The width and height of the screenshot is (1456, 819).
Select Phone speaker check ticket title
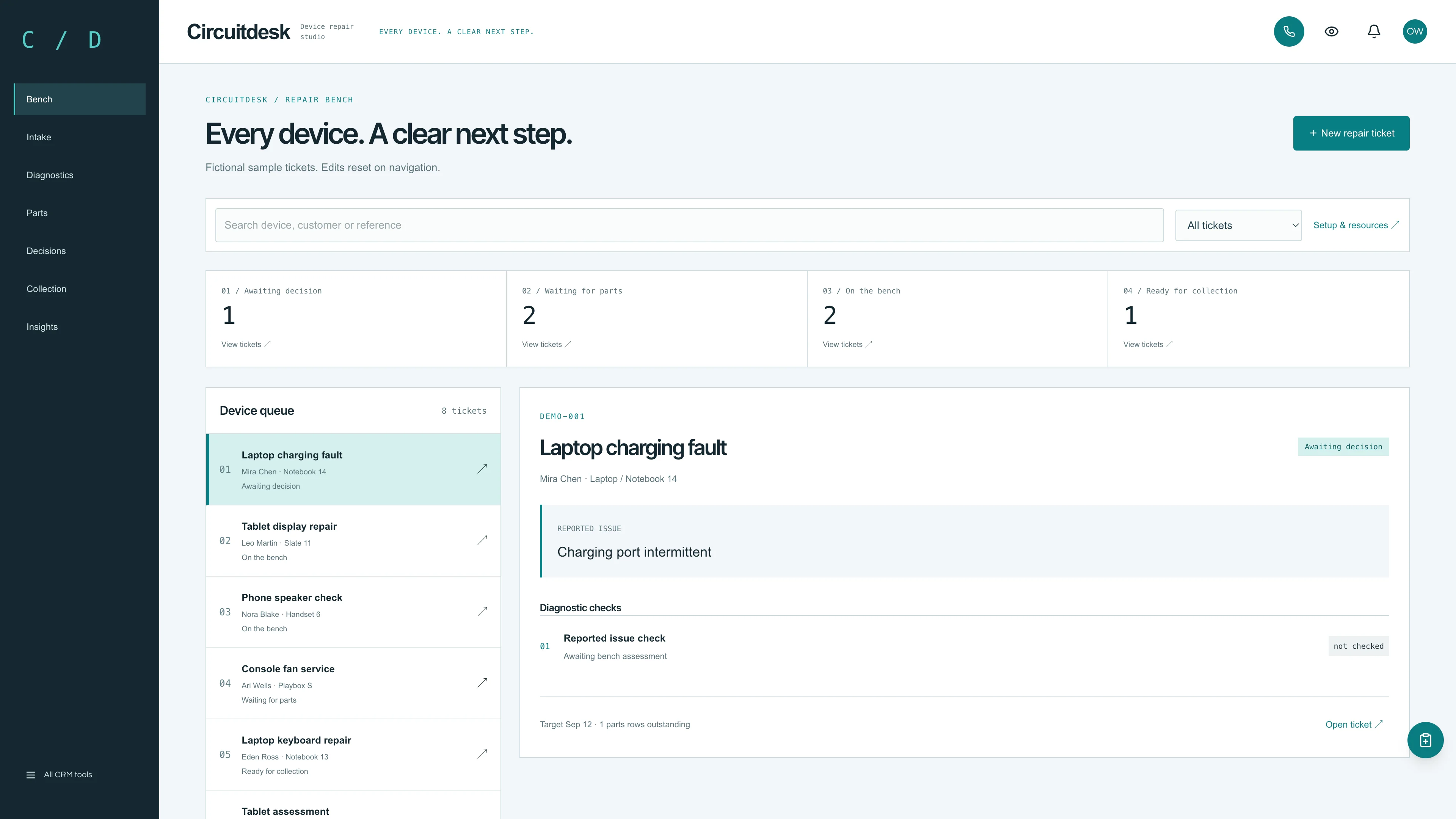click(x=292, y=598)
